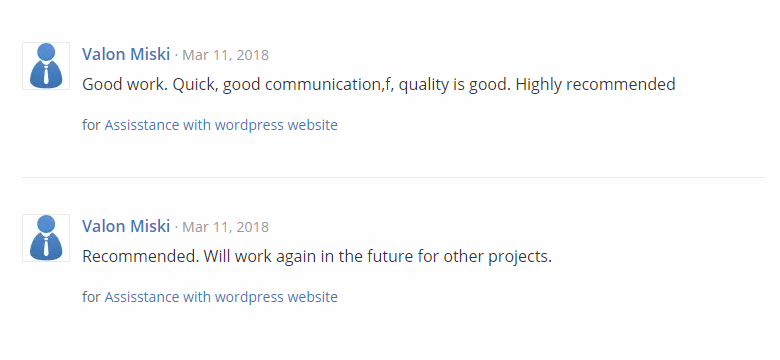The height and width of the screenshot is (360, 780).
Task: Click the 'for' label in the top review
Action: 92,125
